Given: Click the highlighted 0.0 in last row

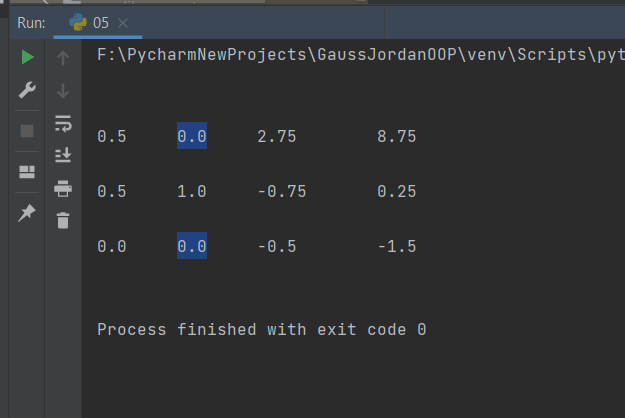Looking at the screenshot, I should pyautogui.click(x=192, y=246).
